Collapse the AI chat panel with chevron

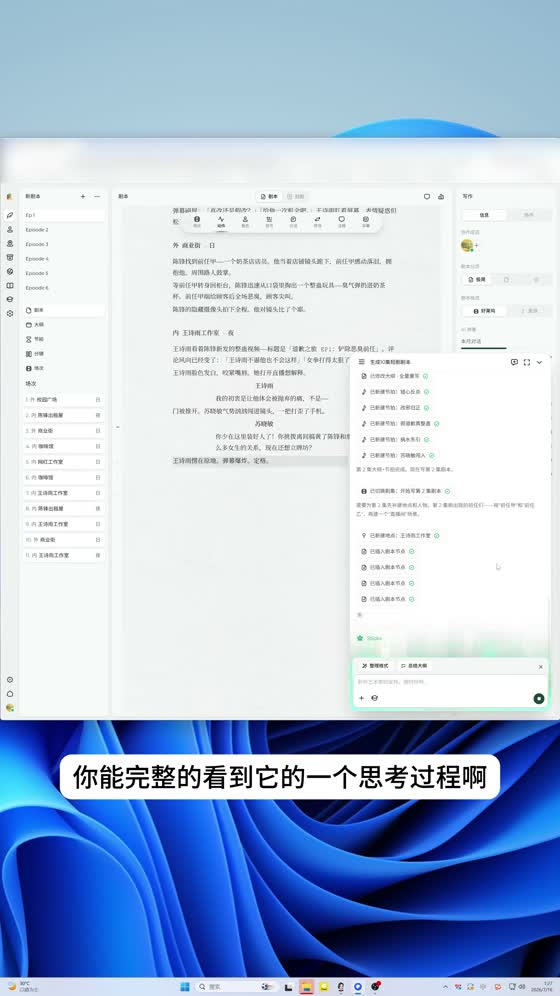pos(540,362)
